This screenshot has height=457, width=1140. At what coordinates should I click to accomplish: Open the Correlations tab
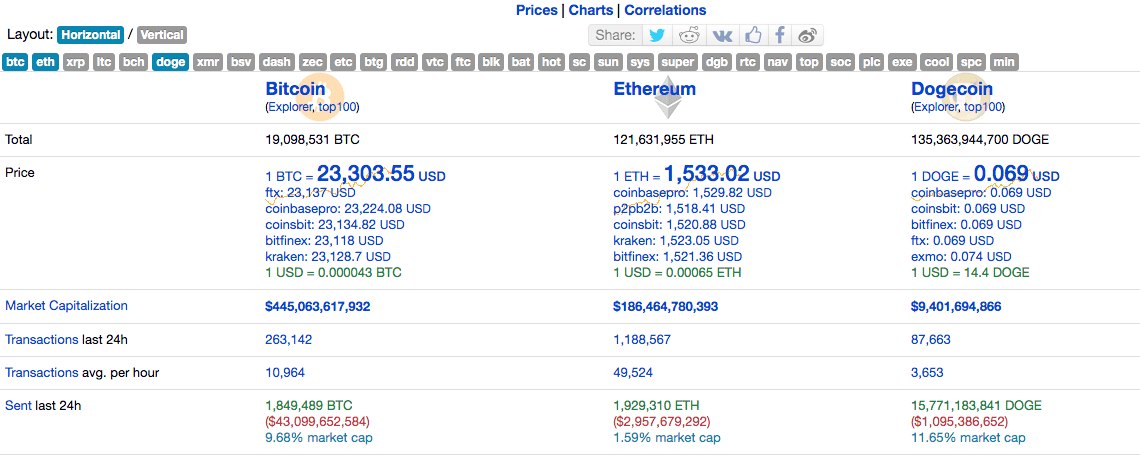(665, 10)
